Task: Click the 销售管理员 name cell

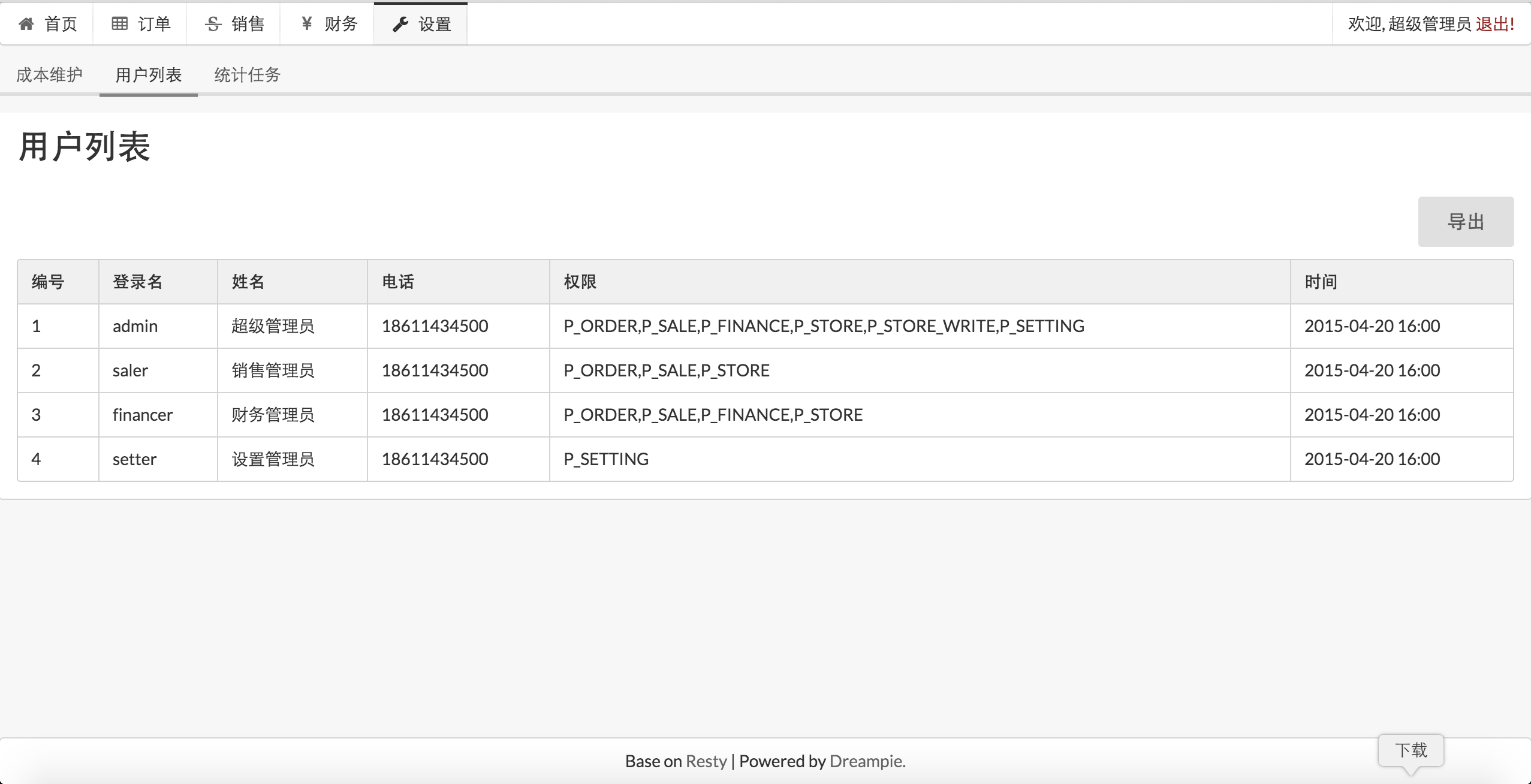Action: point(273,370)
